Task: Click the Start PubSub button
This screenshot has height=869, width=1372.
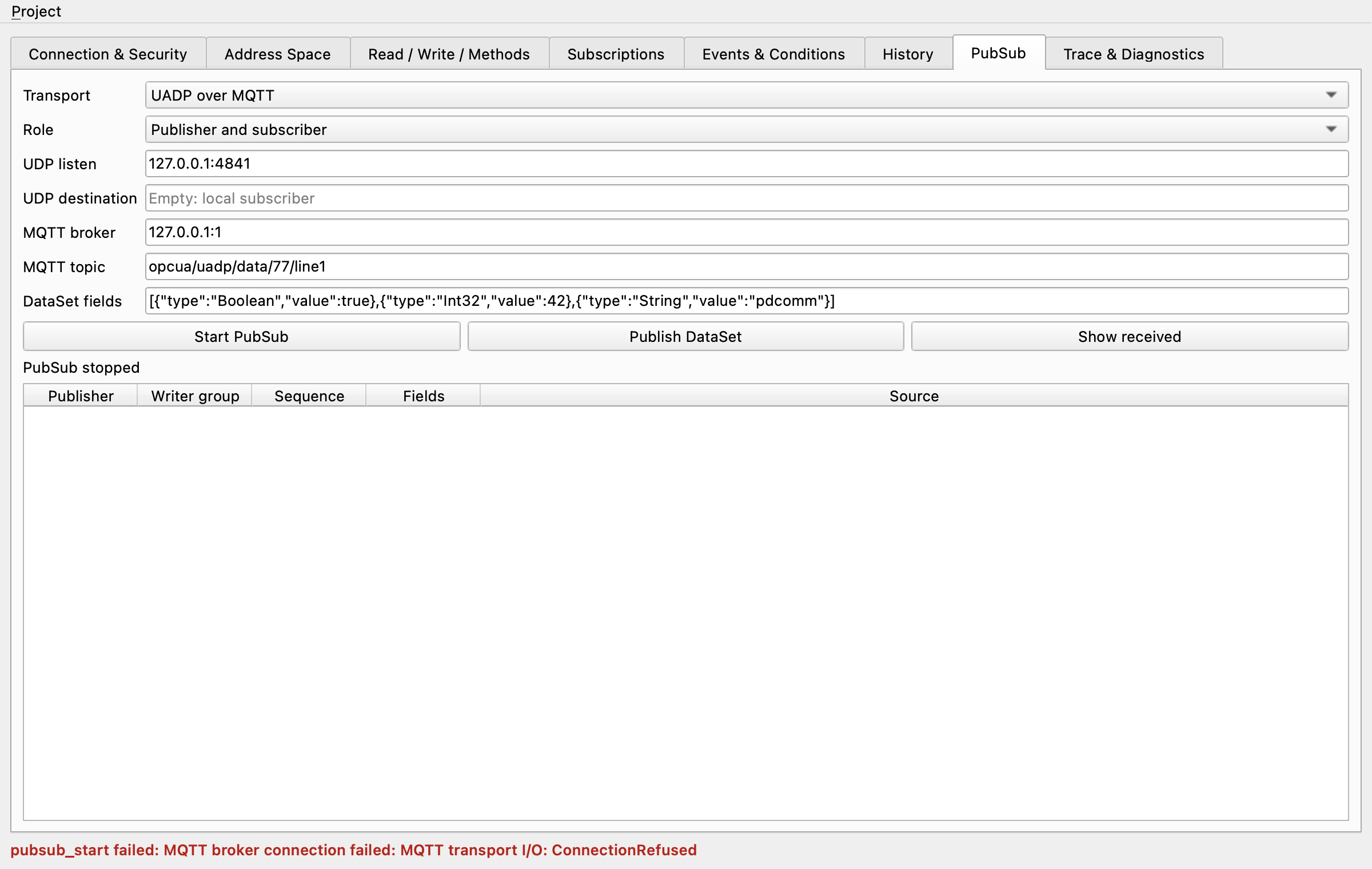Action: coord(241,337)
